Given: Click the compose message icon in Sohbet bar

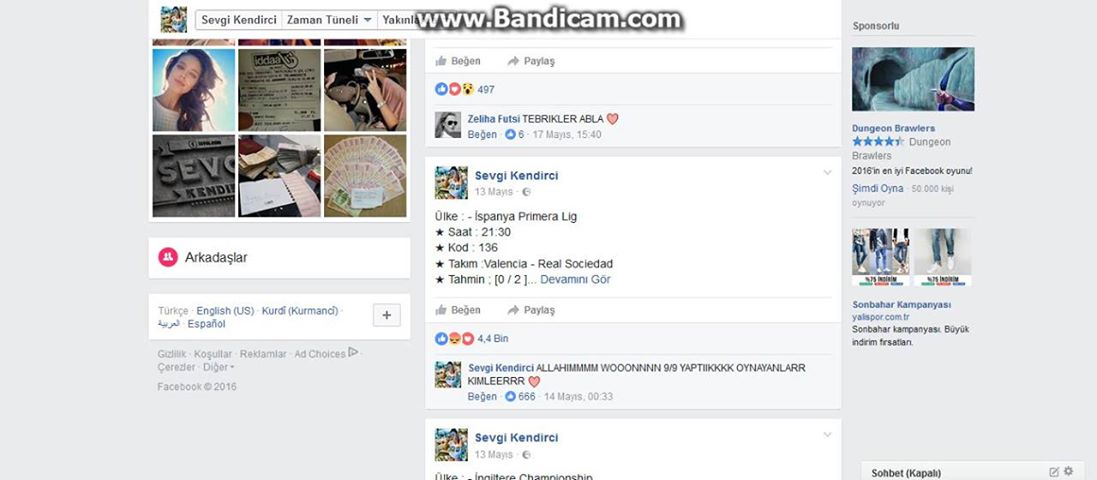Looking at the screenshot, I should point(1054,472).
